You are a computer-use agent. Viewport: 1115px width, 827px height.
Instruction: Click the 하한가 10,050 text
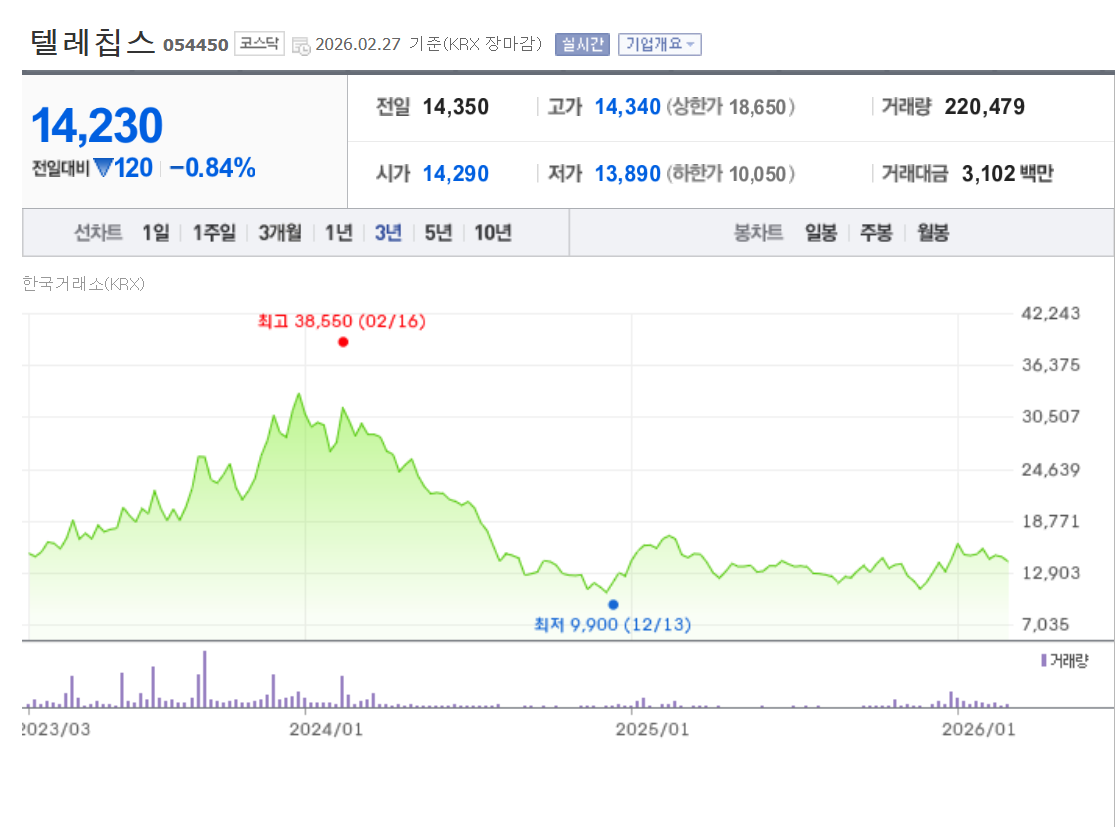pos(730,174)
